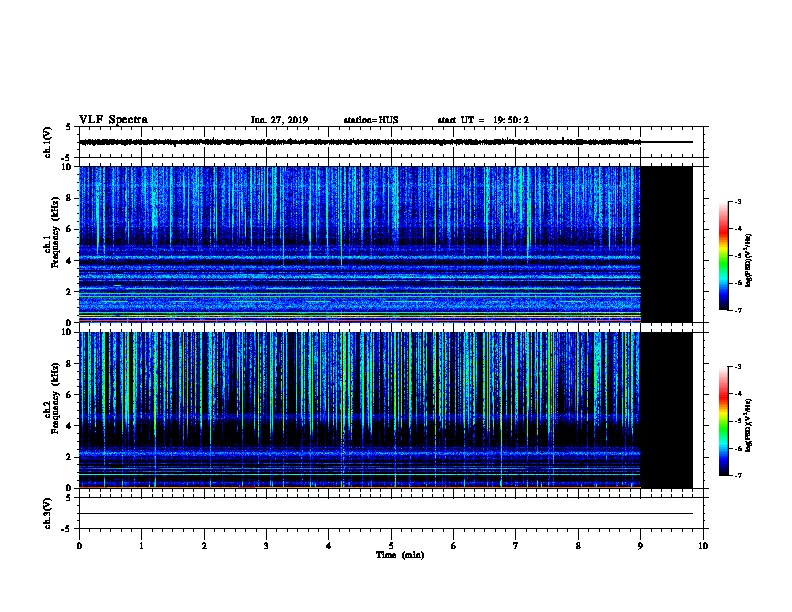
Task: Click the "ch.3(V)" axis label
Action: [47, 513]
